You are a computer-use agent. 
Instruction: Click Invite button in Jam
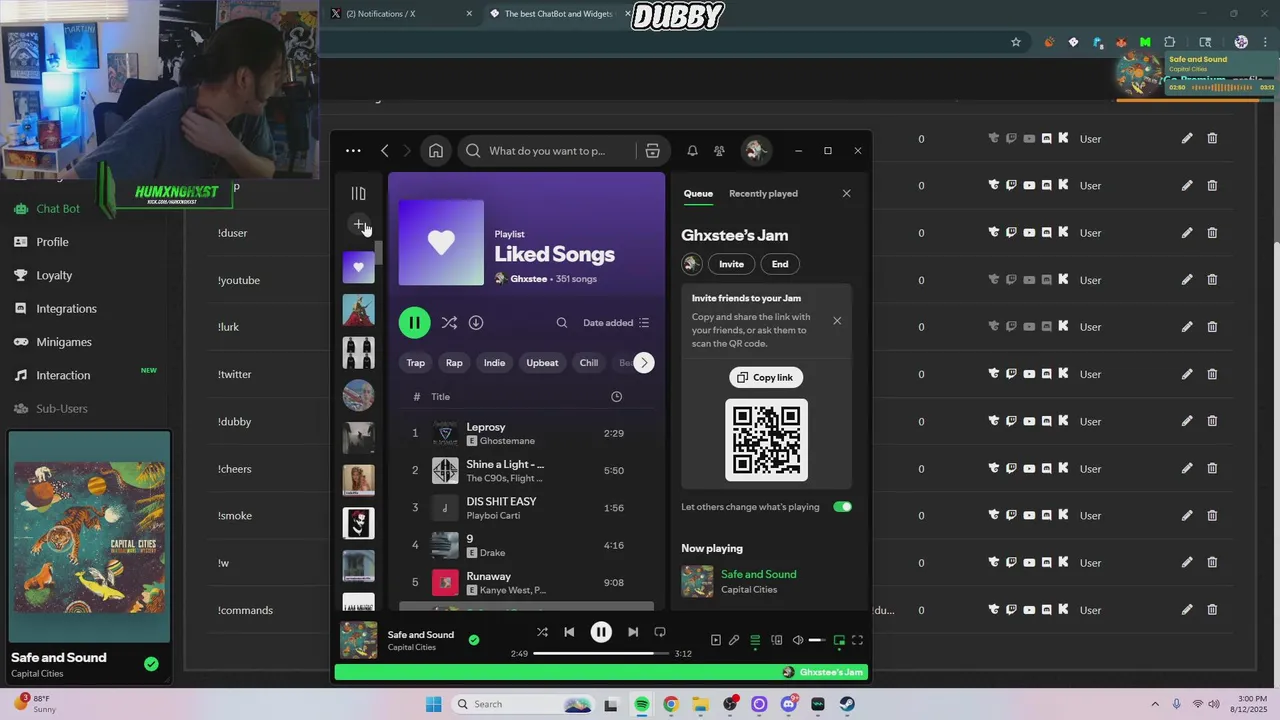731,264
